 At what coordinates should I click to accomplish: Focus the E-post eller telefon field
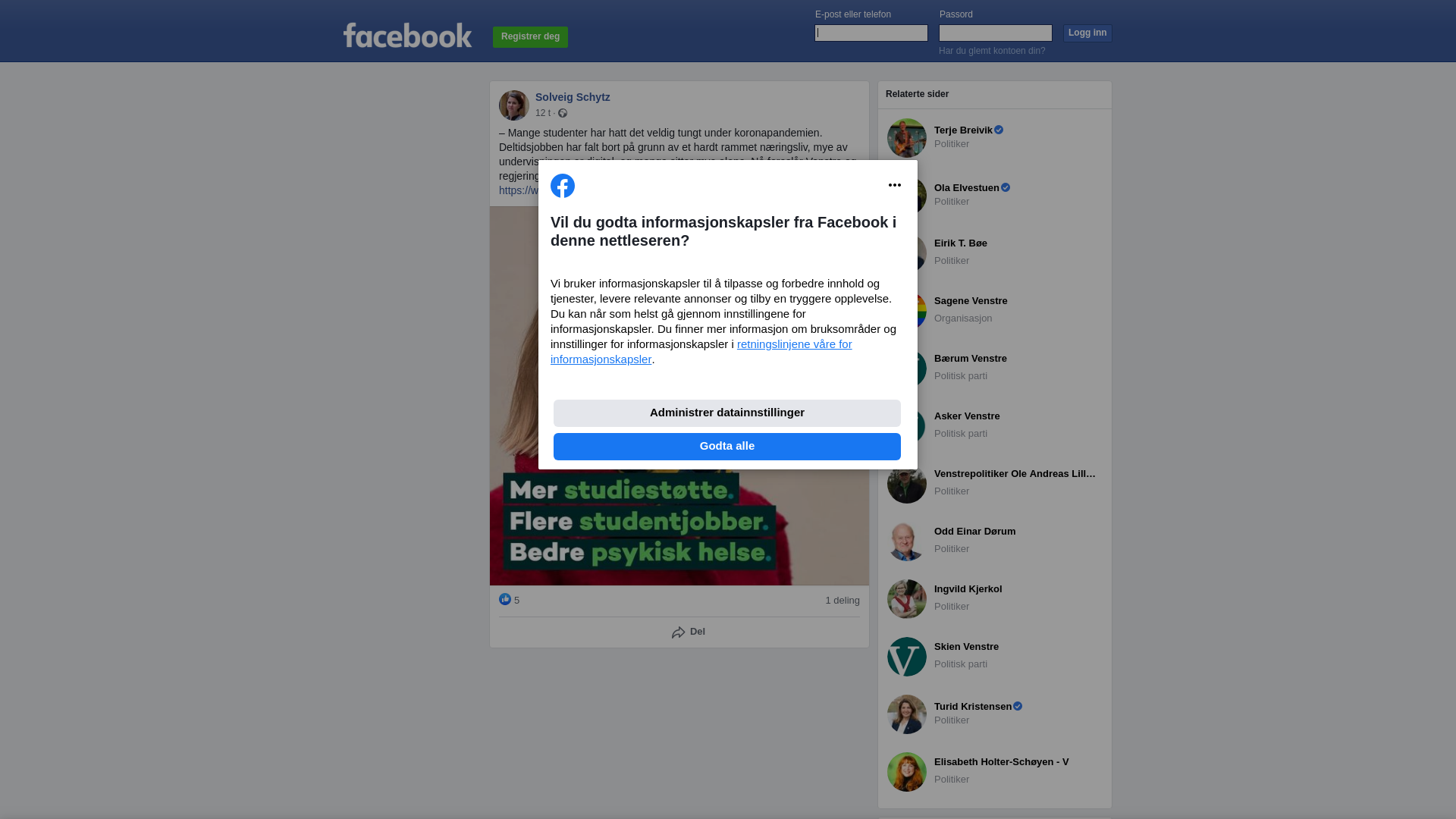click(x=871, y=33)
